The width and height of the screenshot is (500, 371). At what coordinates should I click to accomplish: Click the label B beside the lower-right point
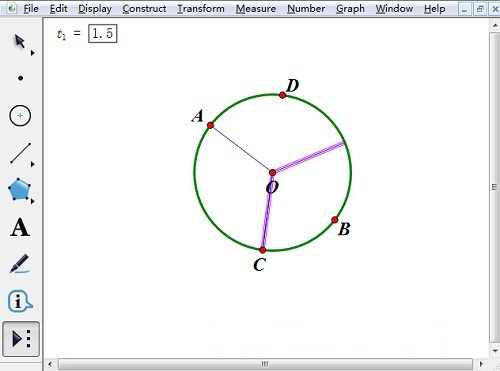click(x=344, y=229)
